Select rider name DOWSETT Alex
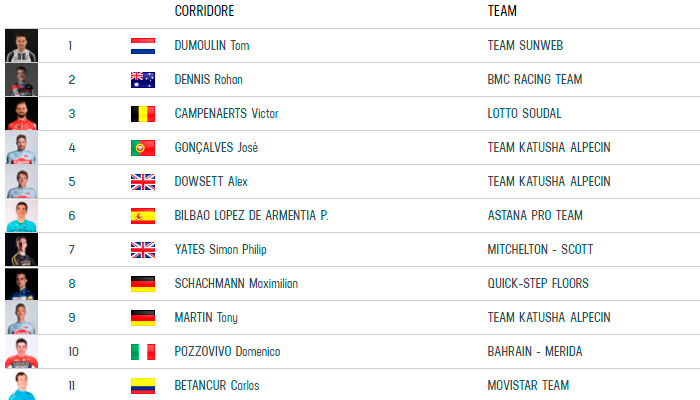The height and width of the screenshot is (400, 700). 210,182
